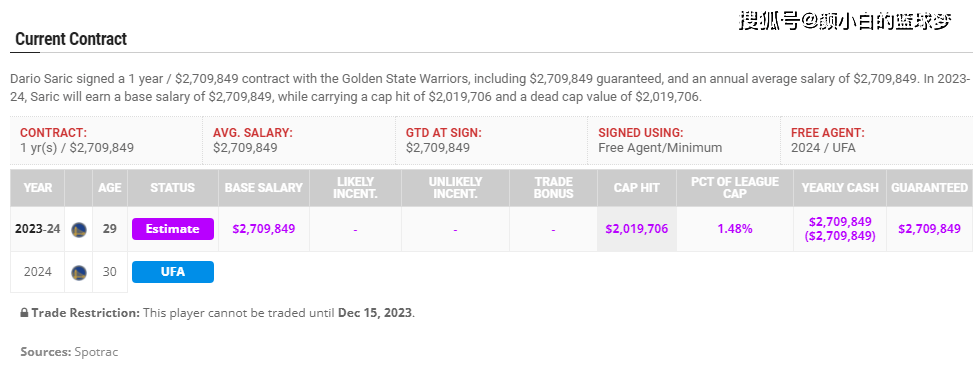Click the Warriors logo in 2023-24 row
Viewport: 973px width, 374px height.
coord(79,229)
